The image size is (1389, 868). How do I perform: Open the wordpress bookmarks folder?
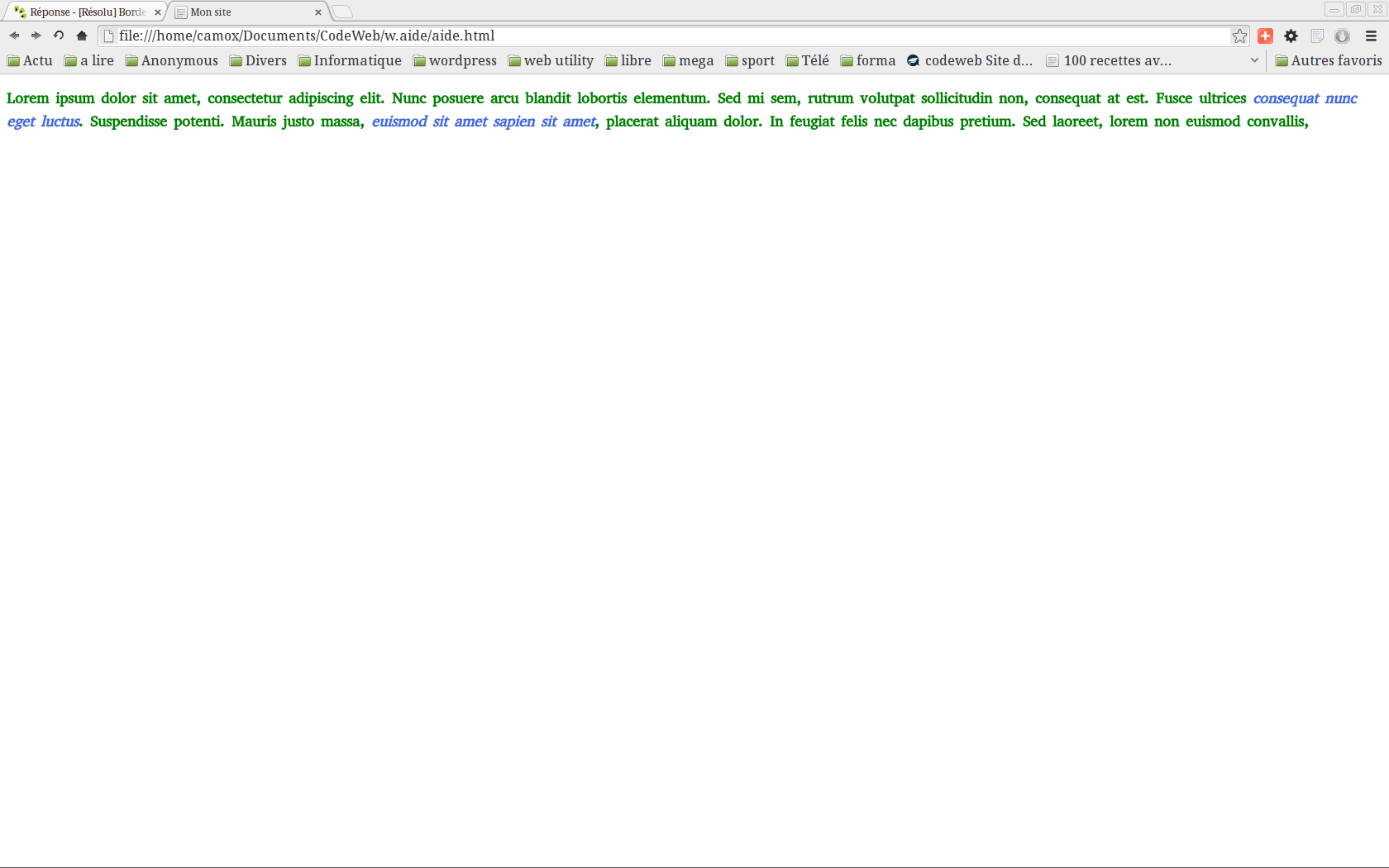pyautogui.click(x=455, y=60)
